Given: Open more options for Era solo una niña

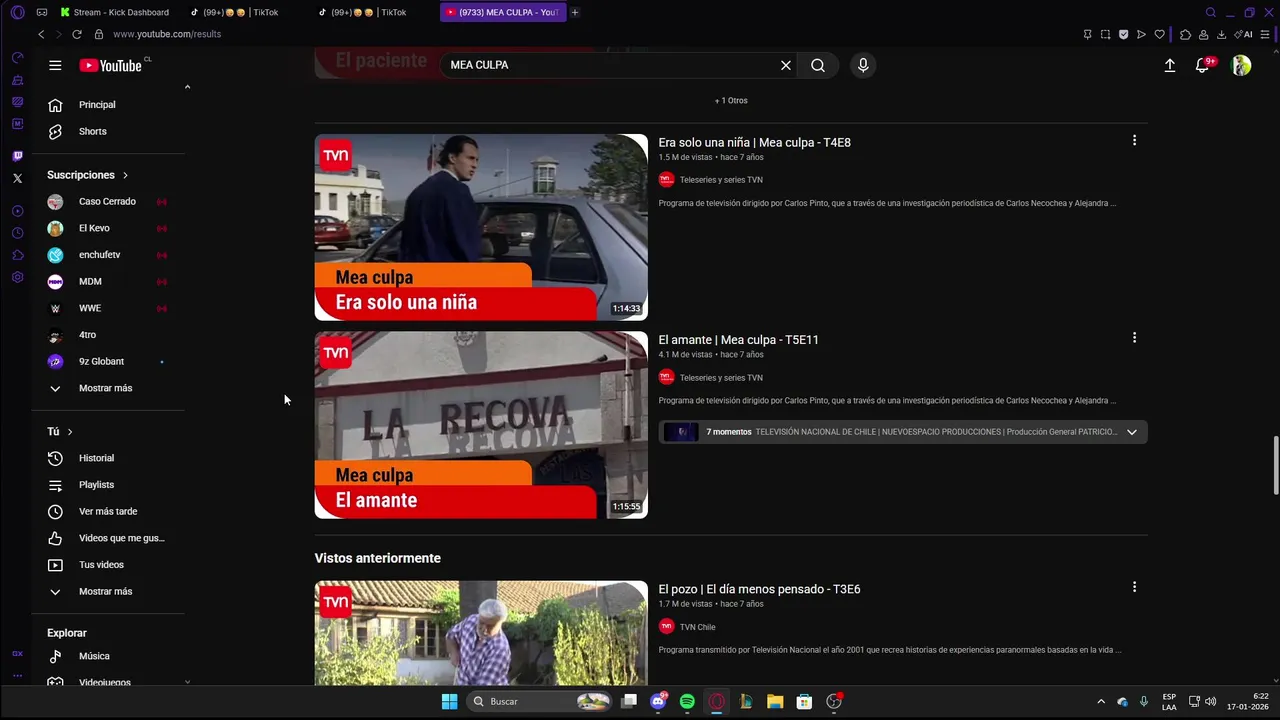Looking at the screenshot, I should 1134,141.
